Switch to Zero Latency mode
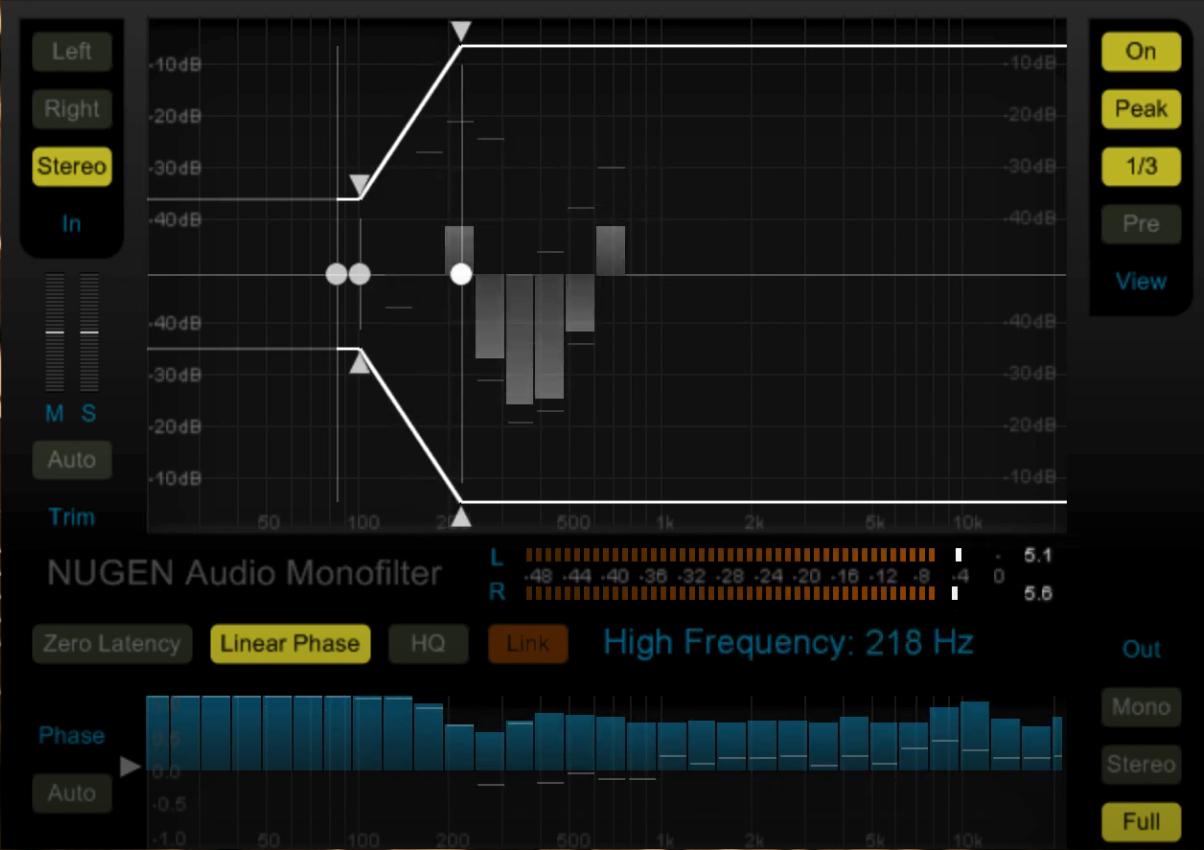Screen dimensions: 1204x850 tap(111, 644)
